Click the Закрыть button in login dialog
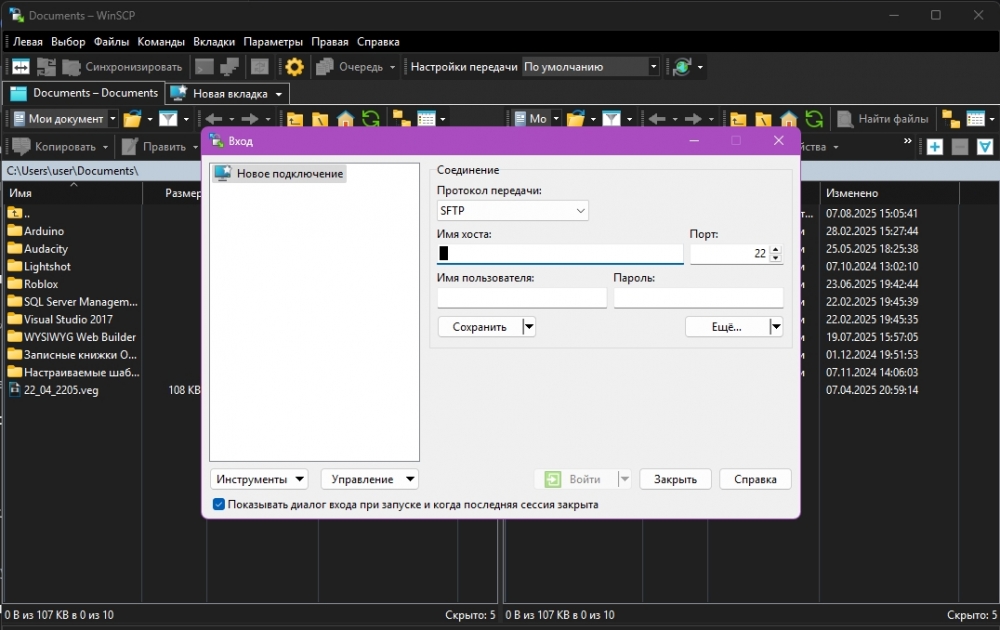1000x630 pixels. click(675, 479)
